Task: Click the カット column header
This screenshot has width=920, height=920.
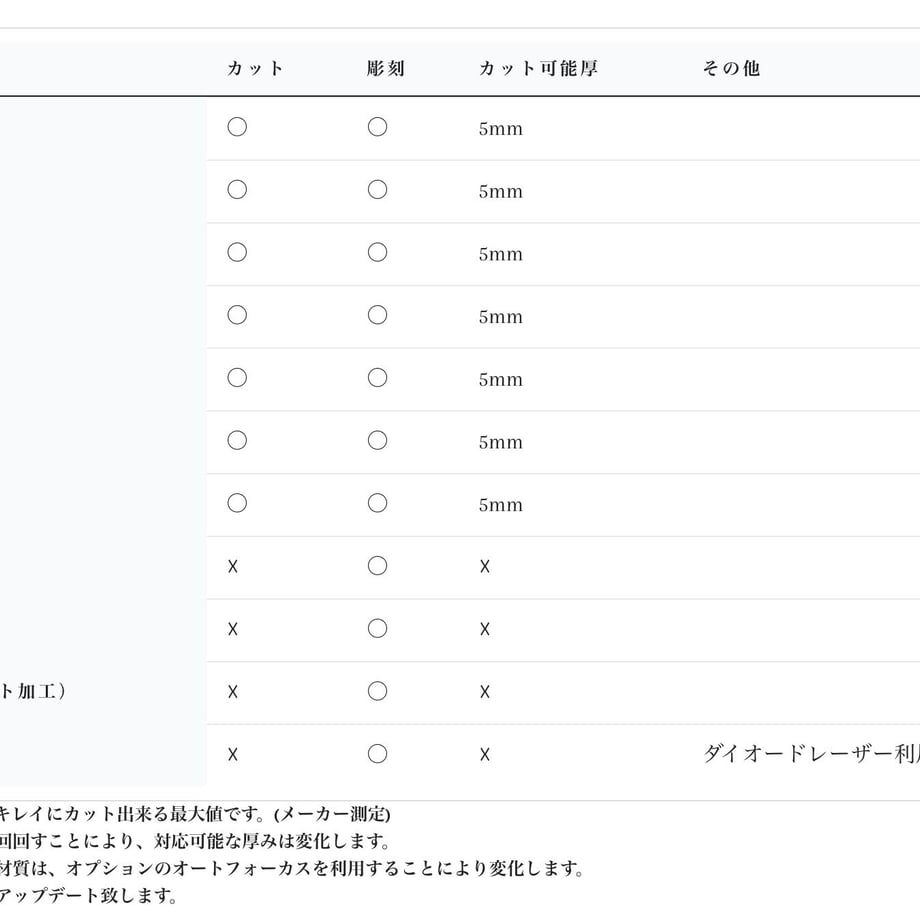Action: click(255, 69)
